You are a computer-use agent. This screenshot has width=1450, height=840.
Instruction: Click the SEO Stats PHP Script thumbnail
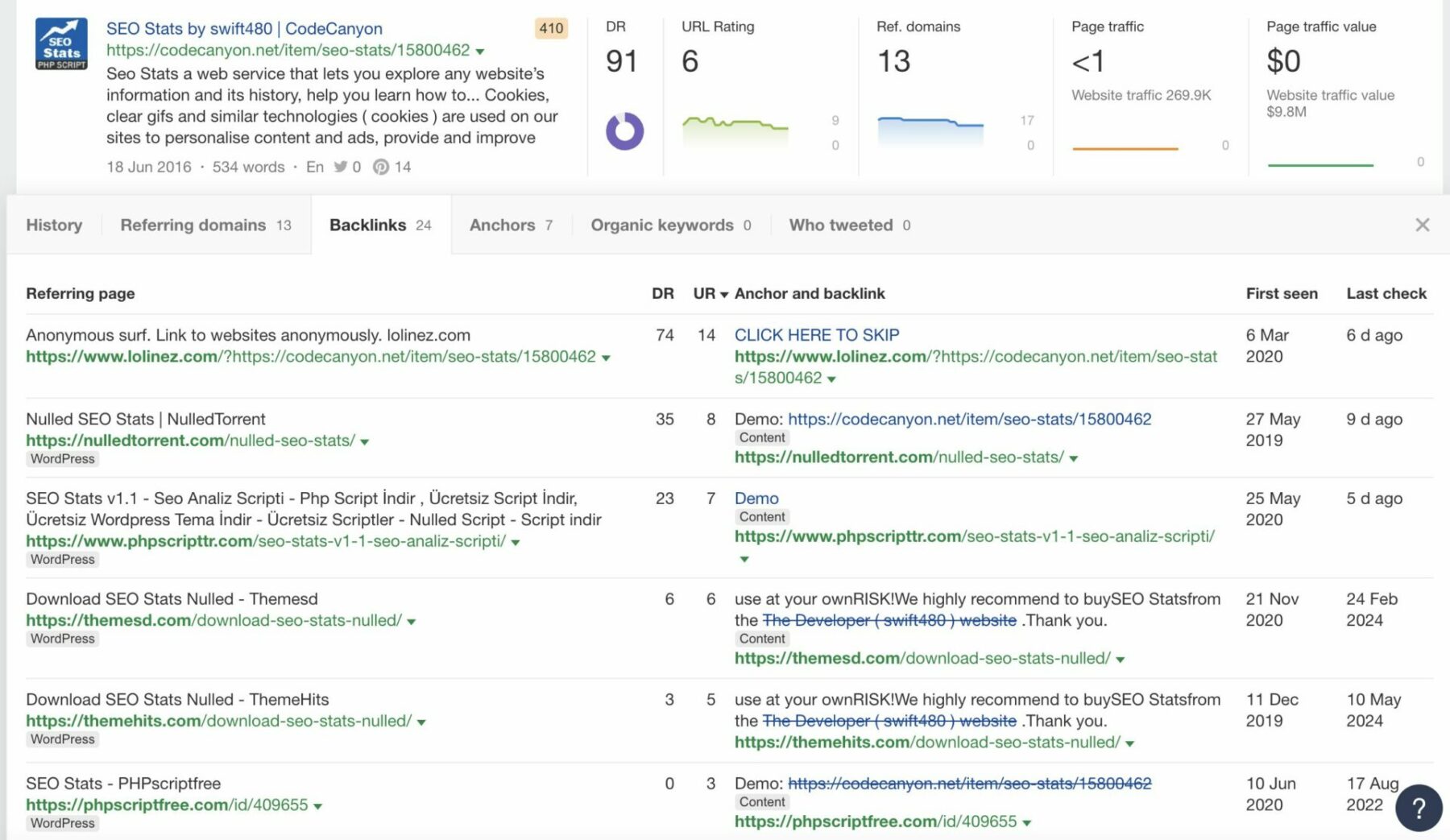(61, 44)
